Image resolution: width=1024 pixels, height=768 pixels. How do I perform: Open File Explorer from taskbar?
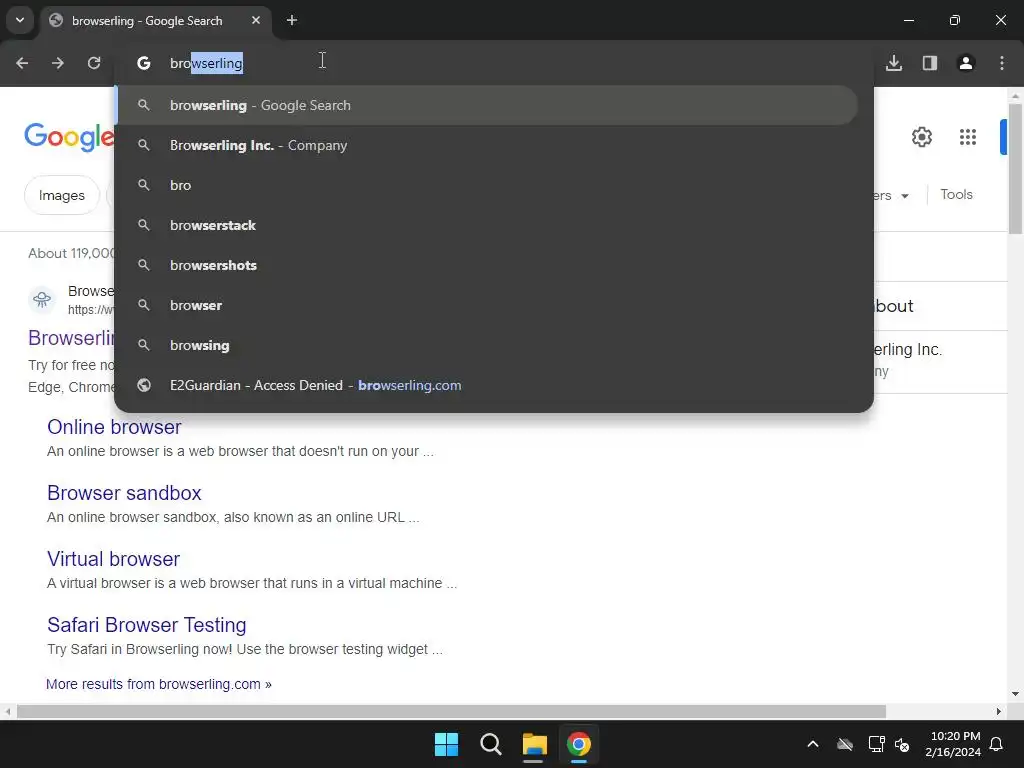click(x=534, y=744)
